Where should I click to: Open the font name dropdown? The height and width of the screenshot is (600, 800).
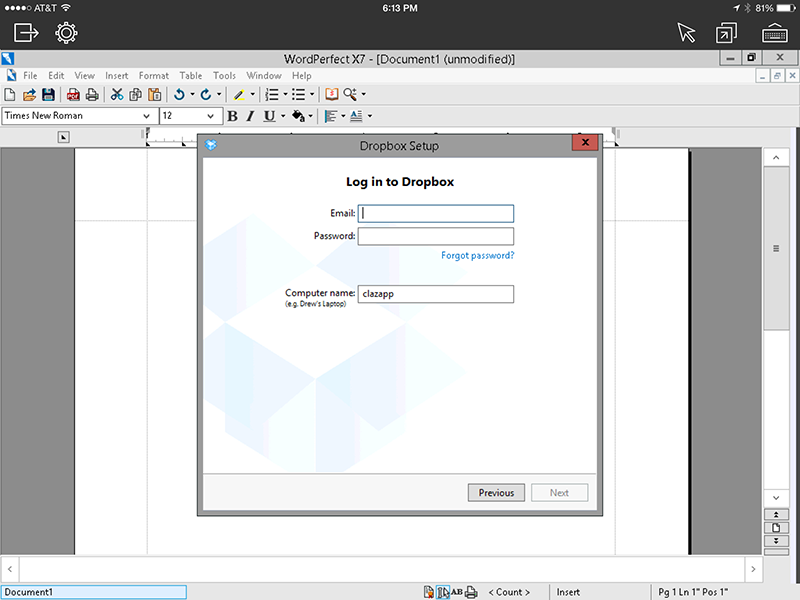(x=146, y=116)
